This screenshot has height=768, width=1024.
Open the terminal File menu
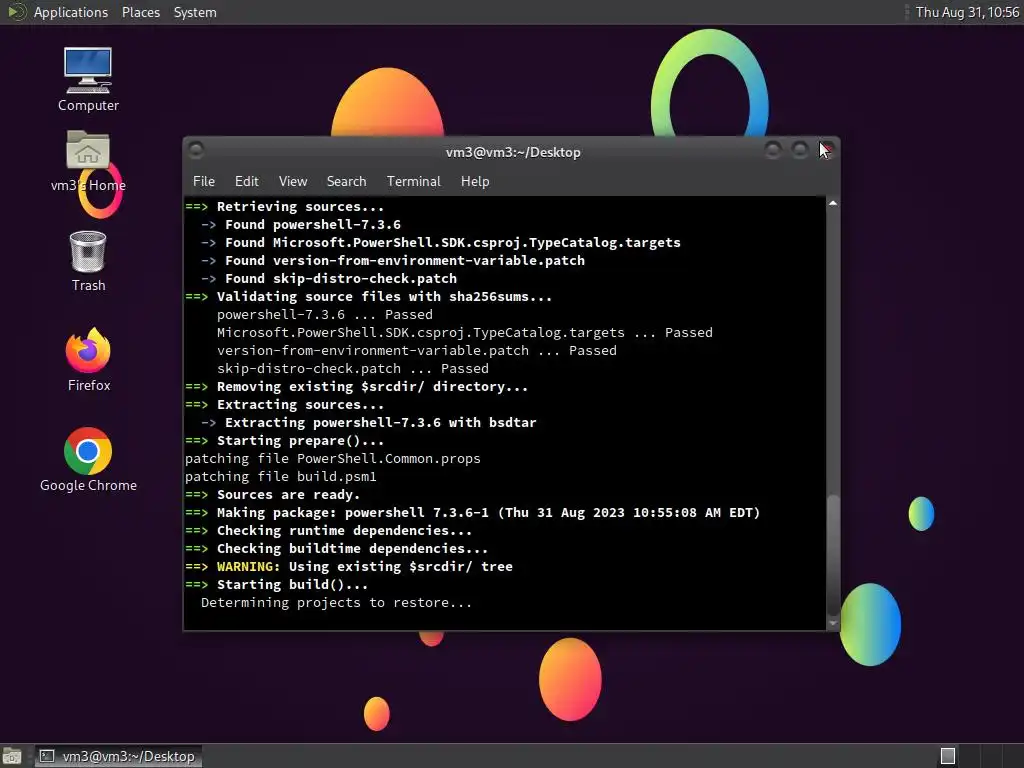click(204, 182)
